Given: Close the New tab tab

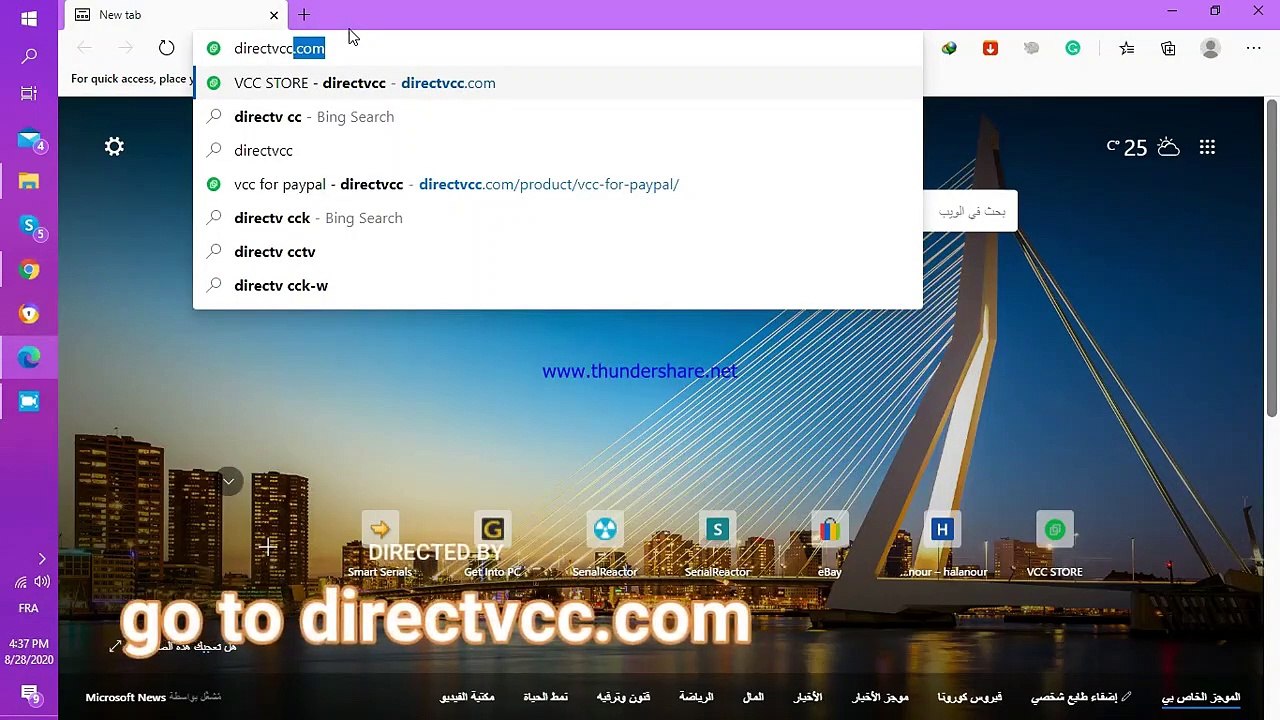Looking at the screenshot, I should 274,15.
